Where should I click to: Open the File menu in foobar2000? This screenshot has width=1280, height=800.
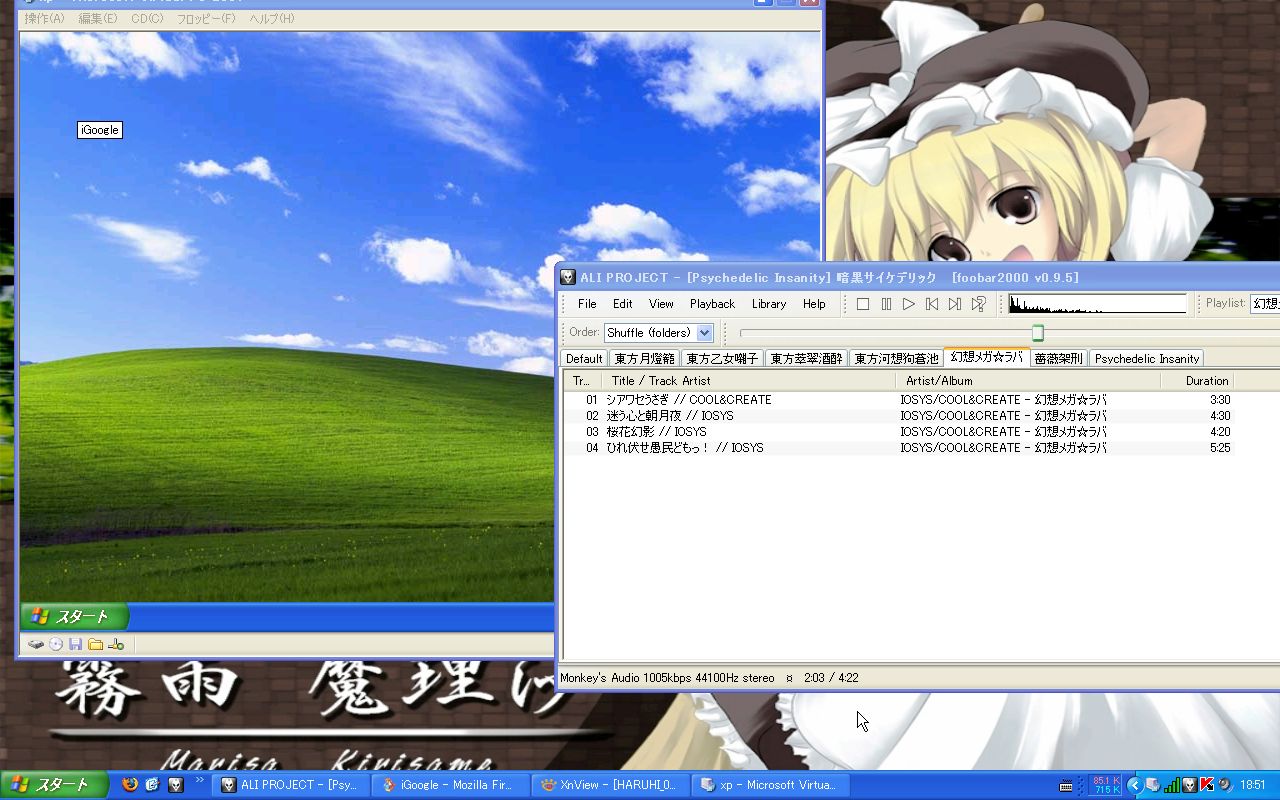click(587, 304)
